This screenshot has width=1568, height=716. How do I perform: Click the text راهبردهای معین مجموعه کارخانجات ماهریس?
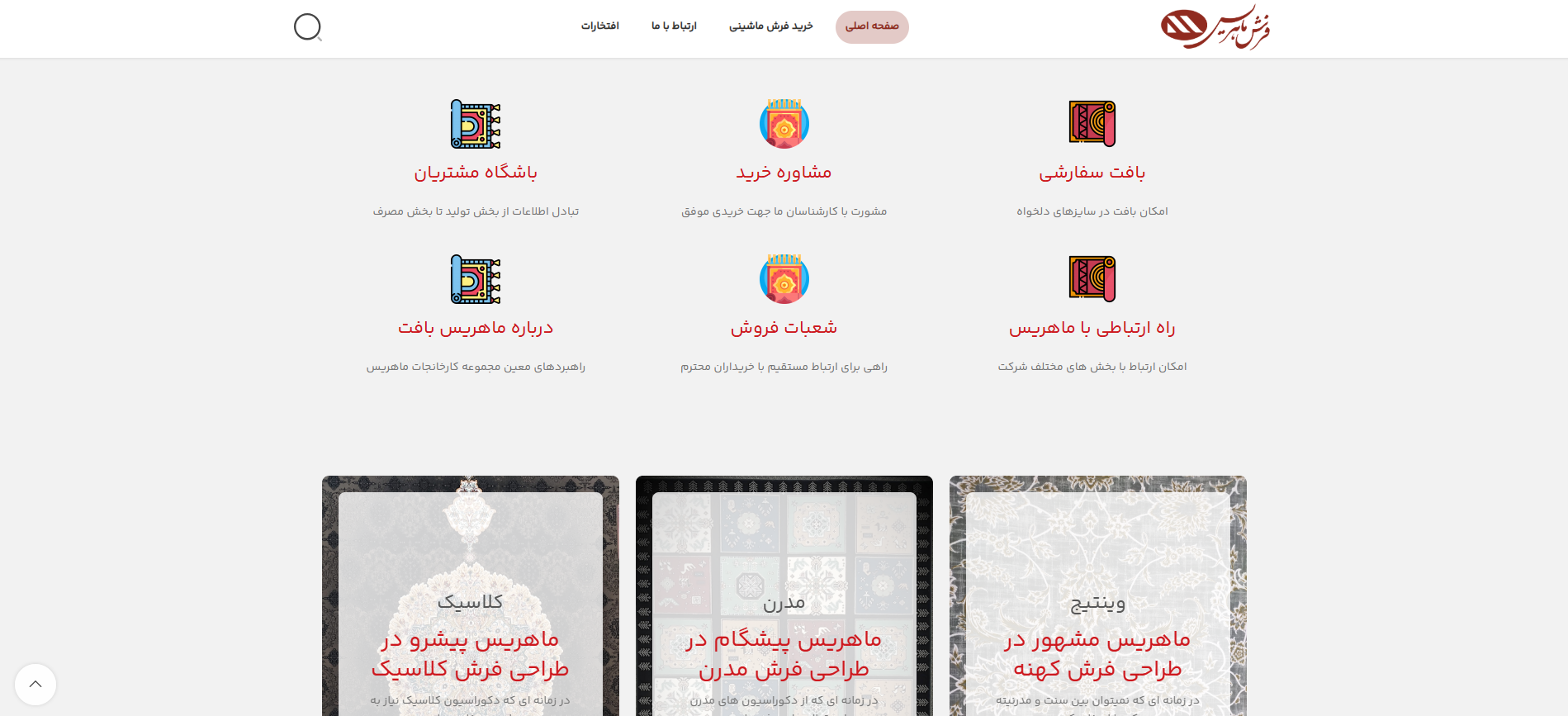[476, 367]
